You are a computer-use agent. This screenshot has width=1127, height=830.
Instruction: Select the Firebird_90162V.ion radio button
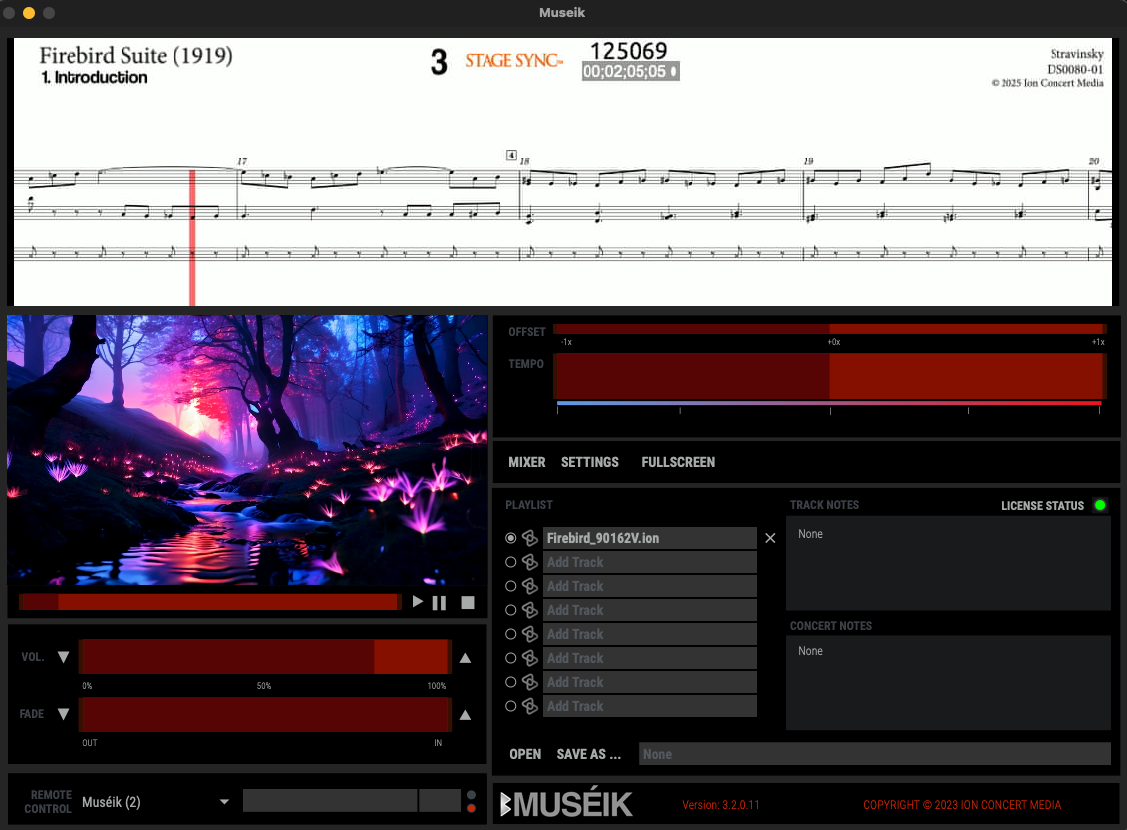tap(510, 538)
